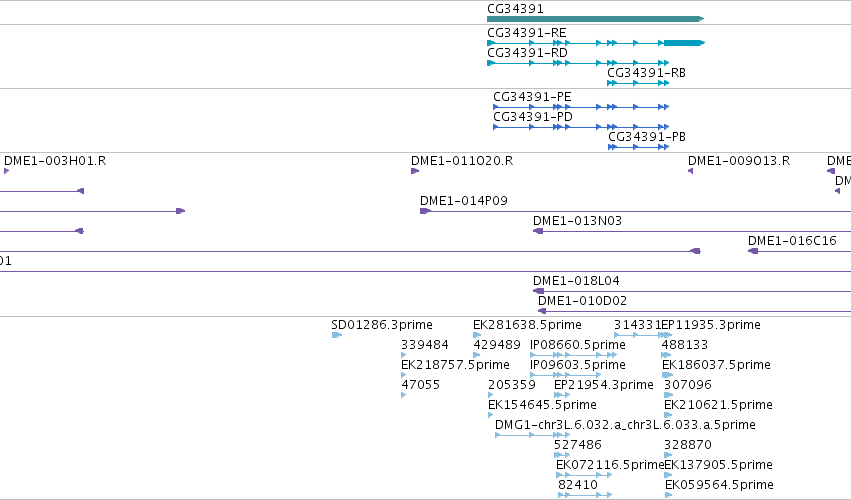
Task: Click the CG34391-PD protein label
Action: point(532,117)
